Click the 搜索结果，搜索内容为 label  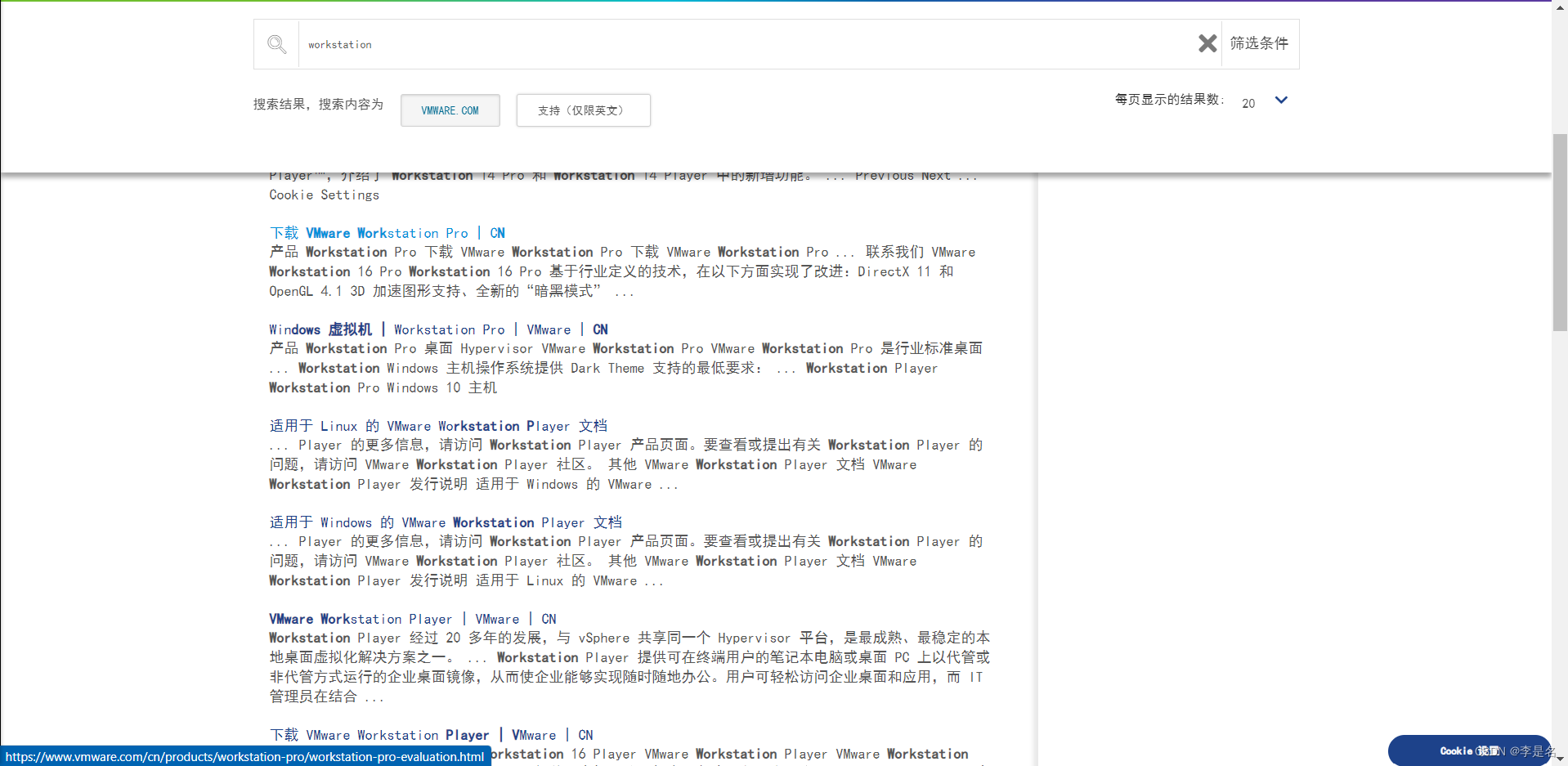coord(318,104)
